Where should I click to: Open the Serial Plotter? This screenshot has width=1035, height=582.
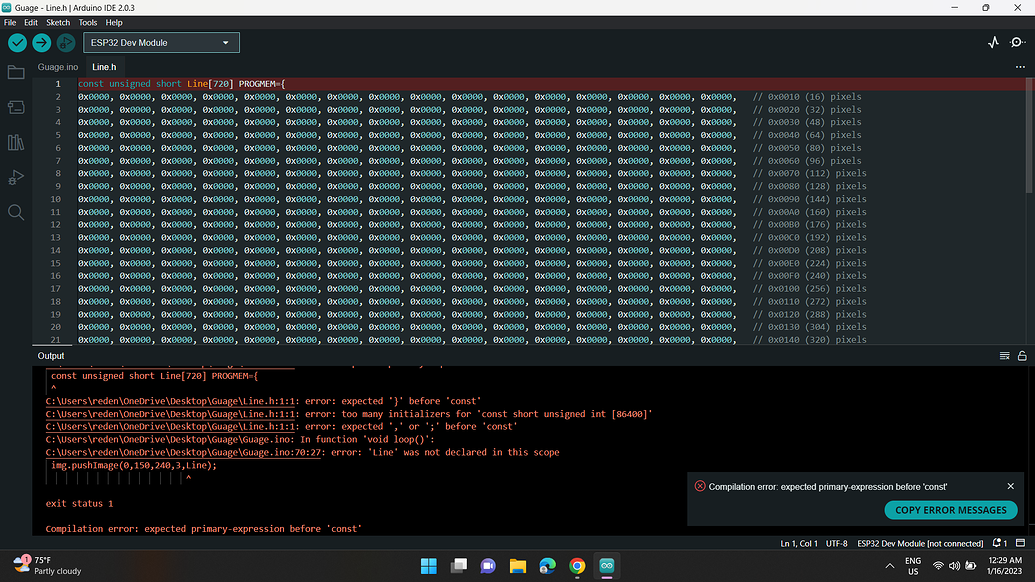click(x=993, y=42)
